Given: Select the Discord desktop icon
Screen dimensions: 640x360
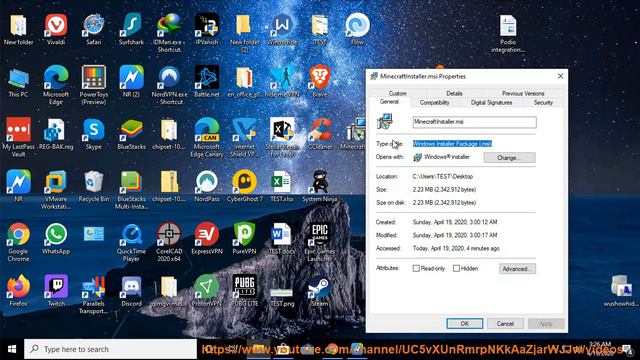Looking at the screenshot, I should coord(131,291).
